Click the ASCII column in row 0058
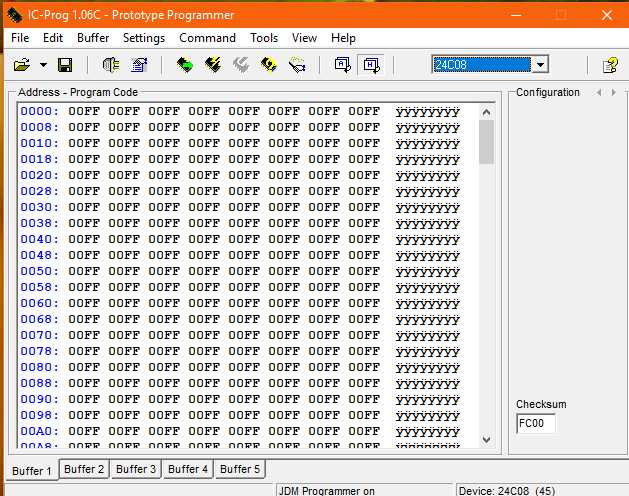The image size is (629, 496). (x=428, y=288)
